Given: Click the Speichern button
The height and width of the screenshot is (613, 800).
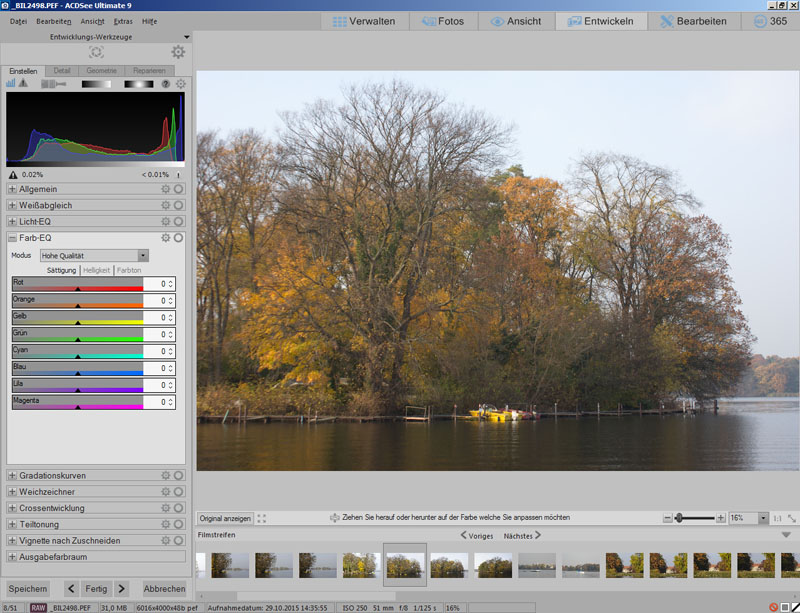Looking at the screenshot, I should tap(28, 588).
